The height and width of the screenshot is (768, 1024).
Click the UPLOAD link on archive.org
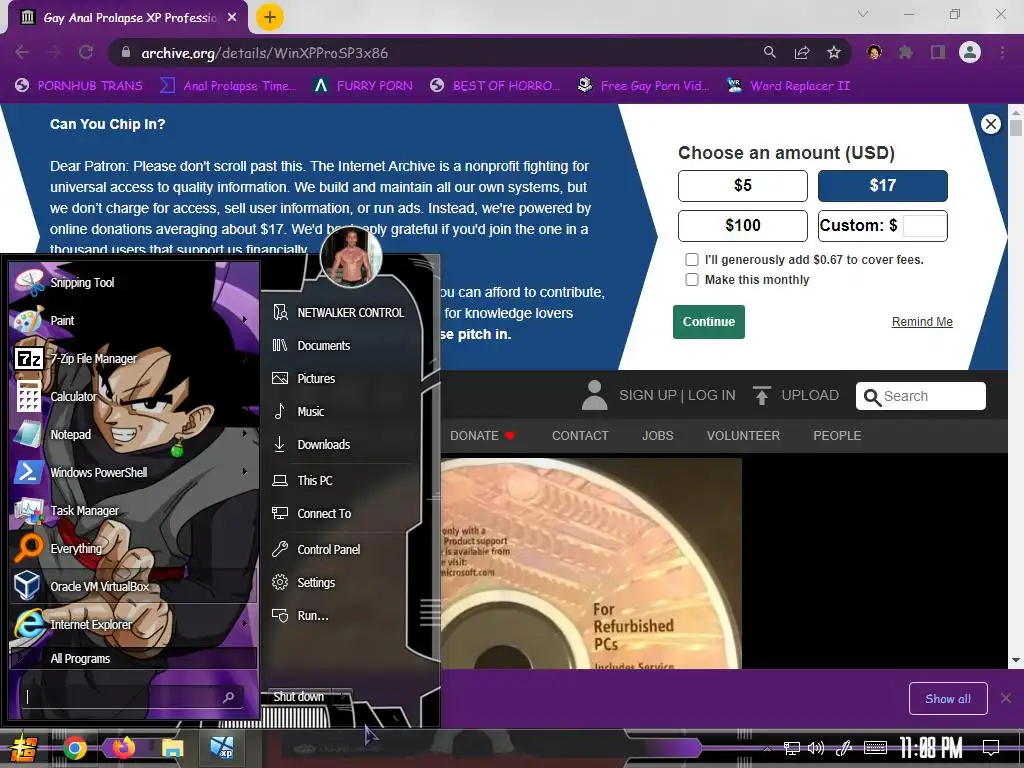click(795, 396)
